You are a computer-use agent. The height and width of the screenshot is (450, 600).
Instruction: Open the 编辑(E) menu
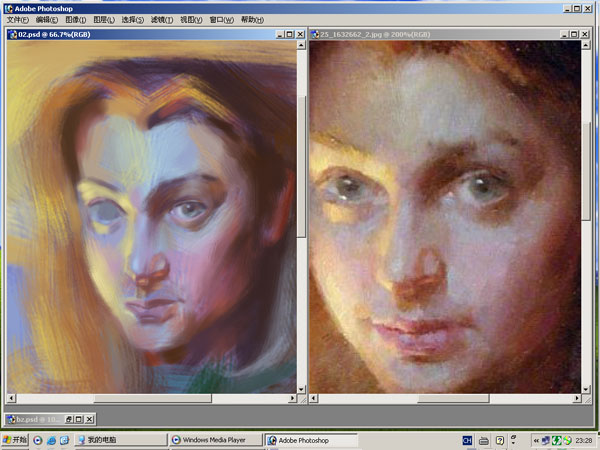point(47,20)
